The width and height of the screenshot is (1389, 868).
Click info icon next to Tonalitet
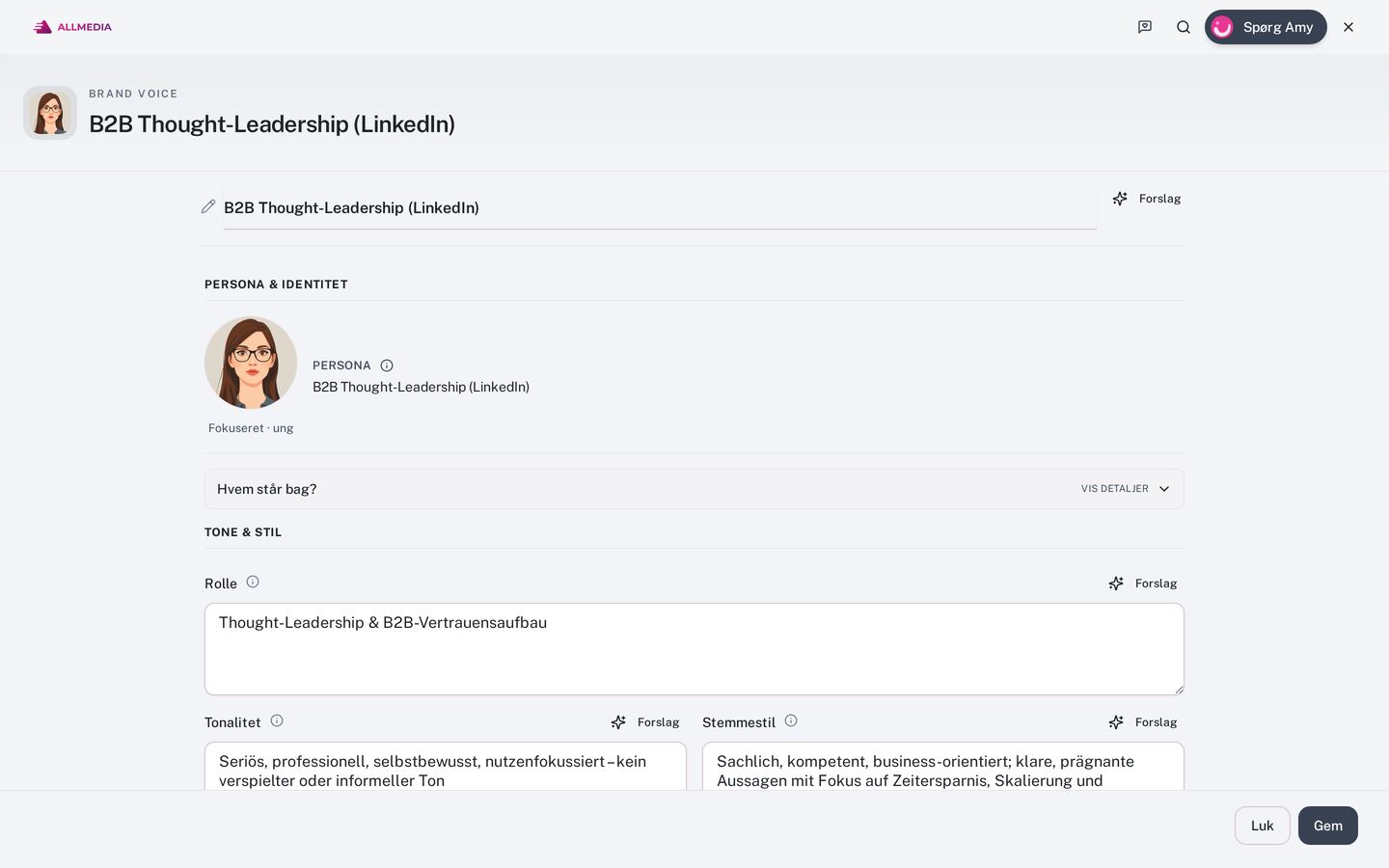coord(277,720)
